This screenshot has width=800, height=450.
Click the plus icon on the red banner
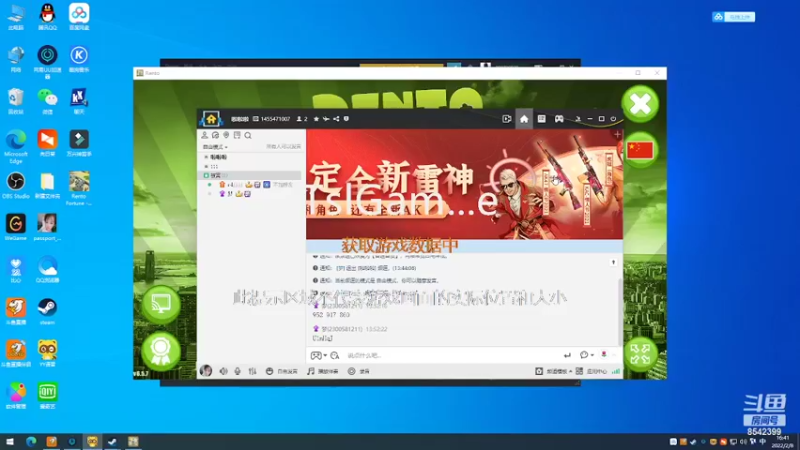[x=617, y=135]
